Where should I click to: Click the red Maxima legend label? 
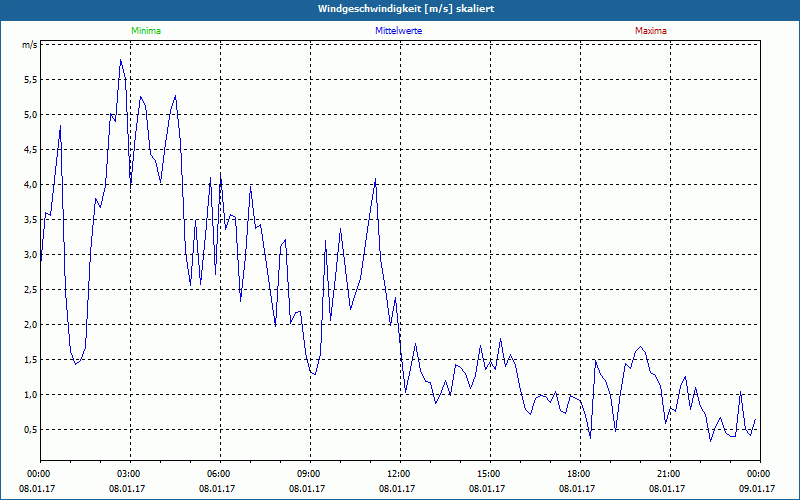point(651,31)
